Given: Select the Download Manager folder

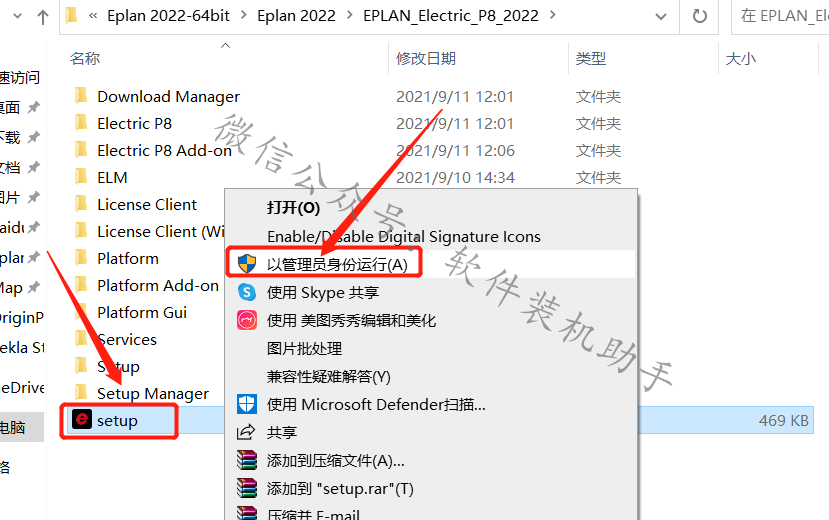Looking at the screenshot, I should tap(168, 97).
